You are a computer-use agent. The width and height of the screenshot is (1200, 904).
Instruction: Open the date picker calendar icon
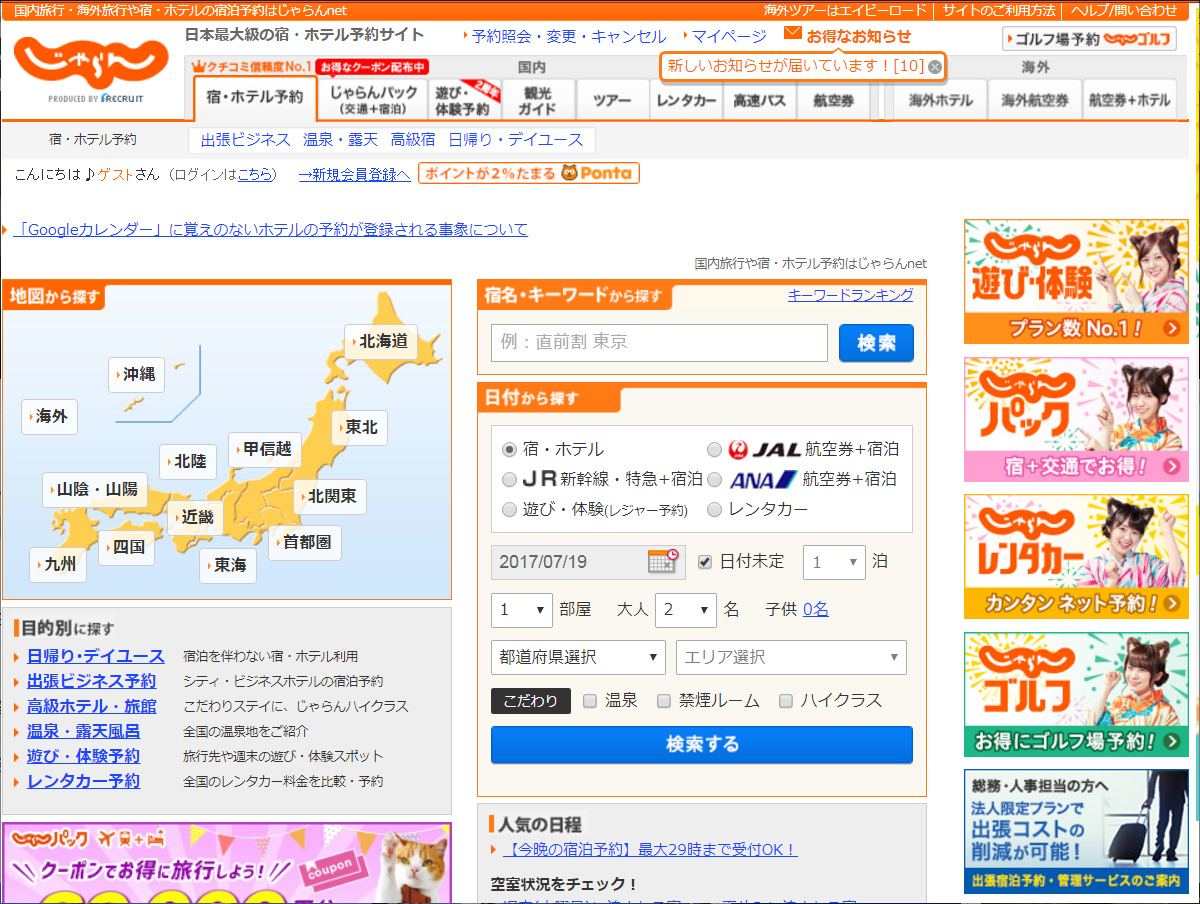click(x=663, y=561)
